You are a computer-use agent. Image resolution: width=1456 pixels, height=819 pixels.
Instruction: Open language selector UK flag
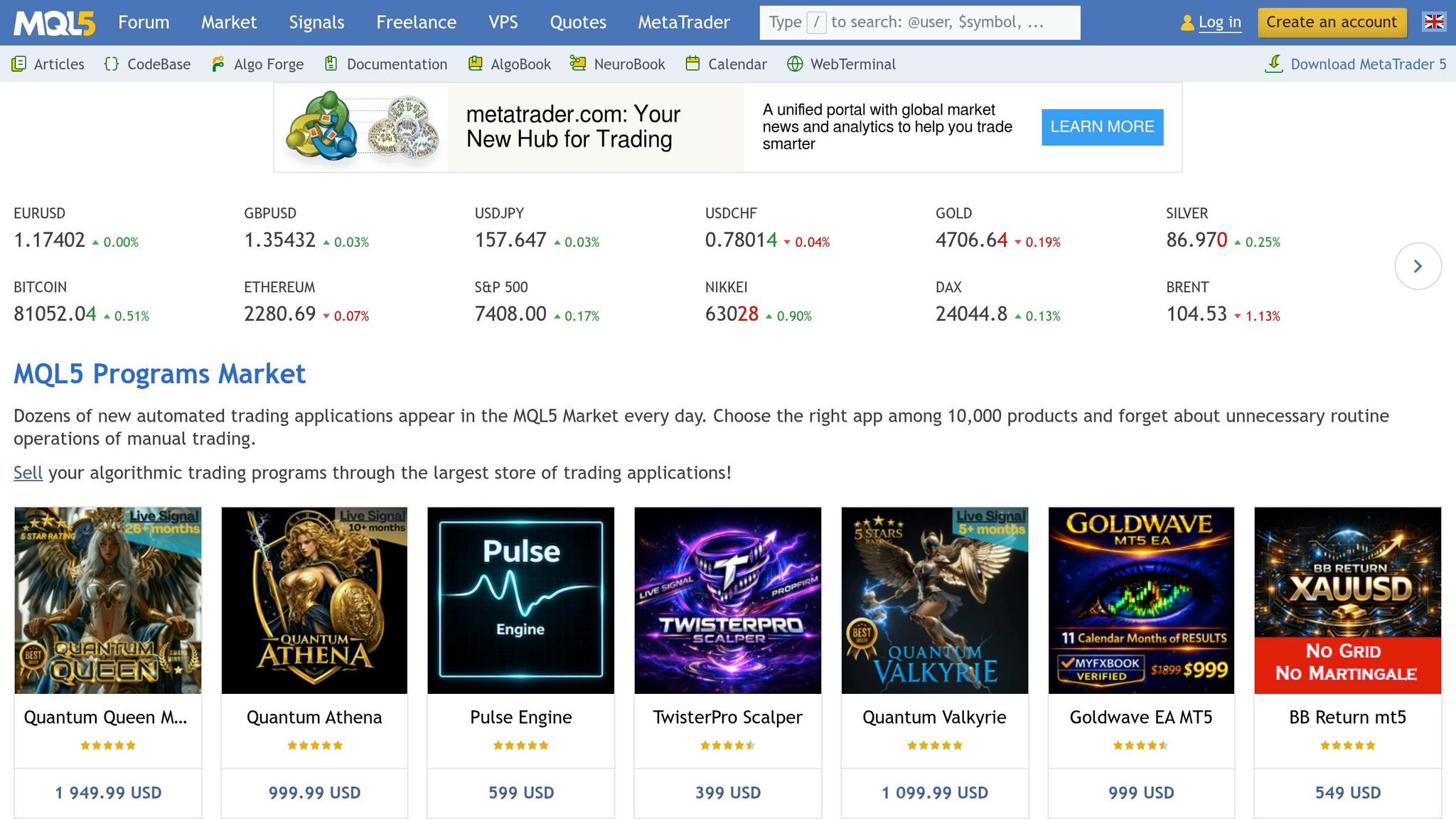pos(1434,22)
